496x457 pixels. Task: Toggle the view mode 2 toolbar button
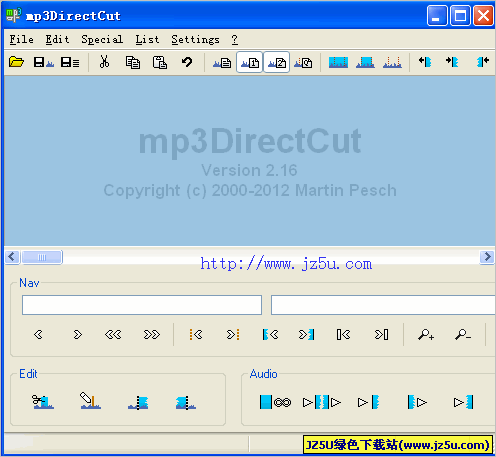click(277, 62)
